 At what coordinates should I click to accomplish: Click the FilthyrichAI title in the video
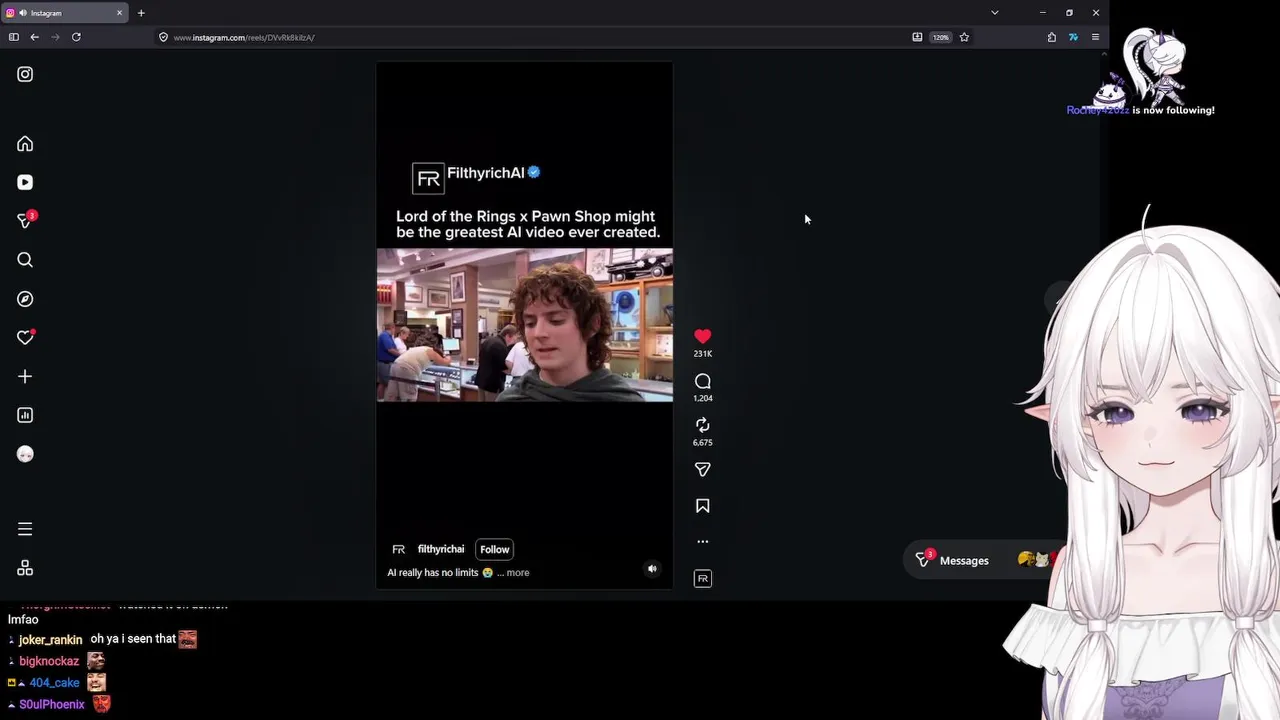pos(486,173)
